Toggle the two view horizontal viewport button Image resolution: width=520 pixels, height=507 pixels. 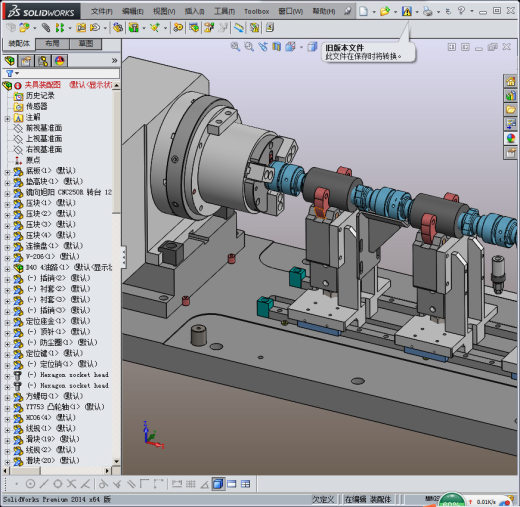[x=232, y=484]
